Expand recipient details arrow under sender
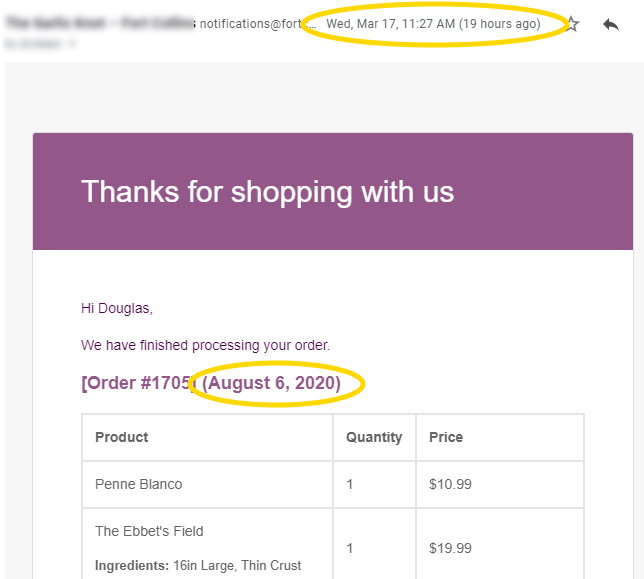The image size is (644, 579). [x=71, y=43]
